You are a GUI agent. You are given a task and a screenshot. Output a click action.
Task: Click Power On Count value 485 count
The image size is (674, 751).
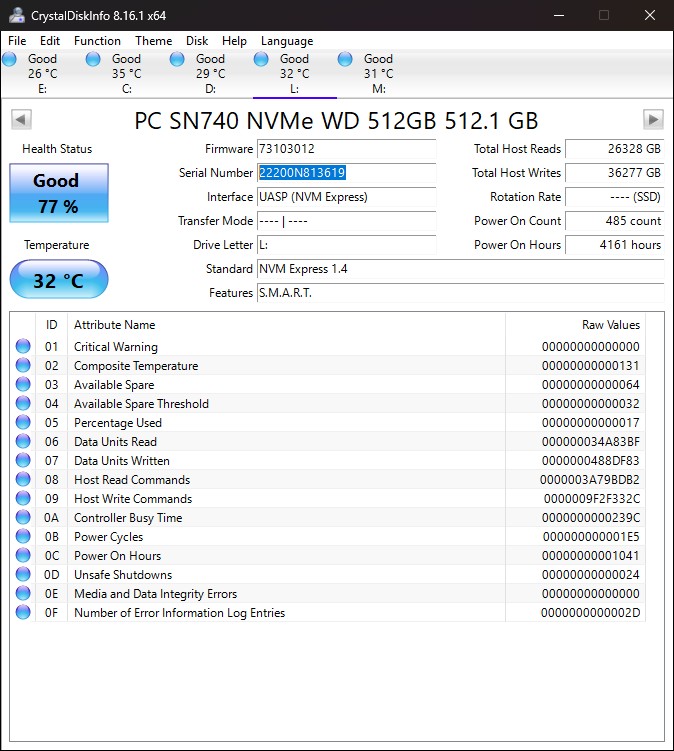(615, 221)
